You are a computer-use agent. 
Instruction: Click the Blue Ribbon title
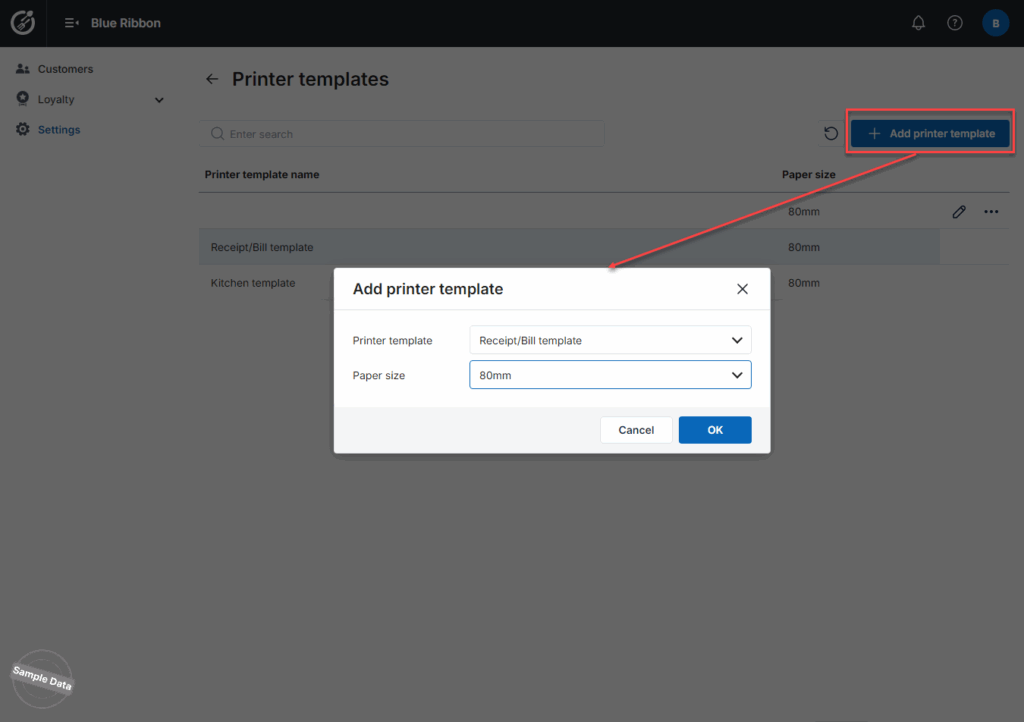pyautogui.click(x=125, y=23)
